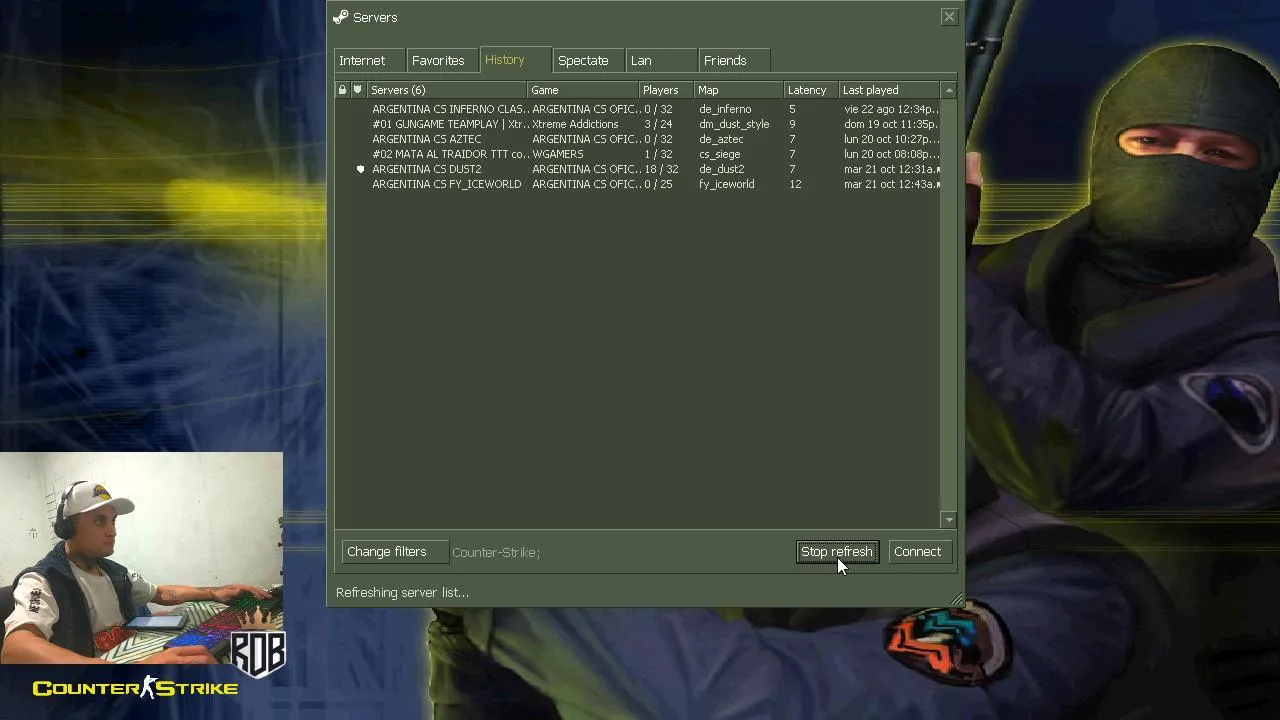Screen dimensions: 1280x720
Task: Click the de_aztec map cell
Action: coord(721,139)
